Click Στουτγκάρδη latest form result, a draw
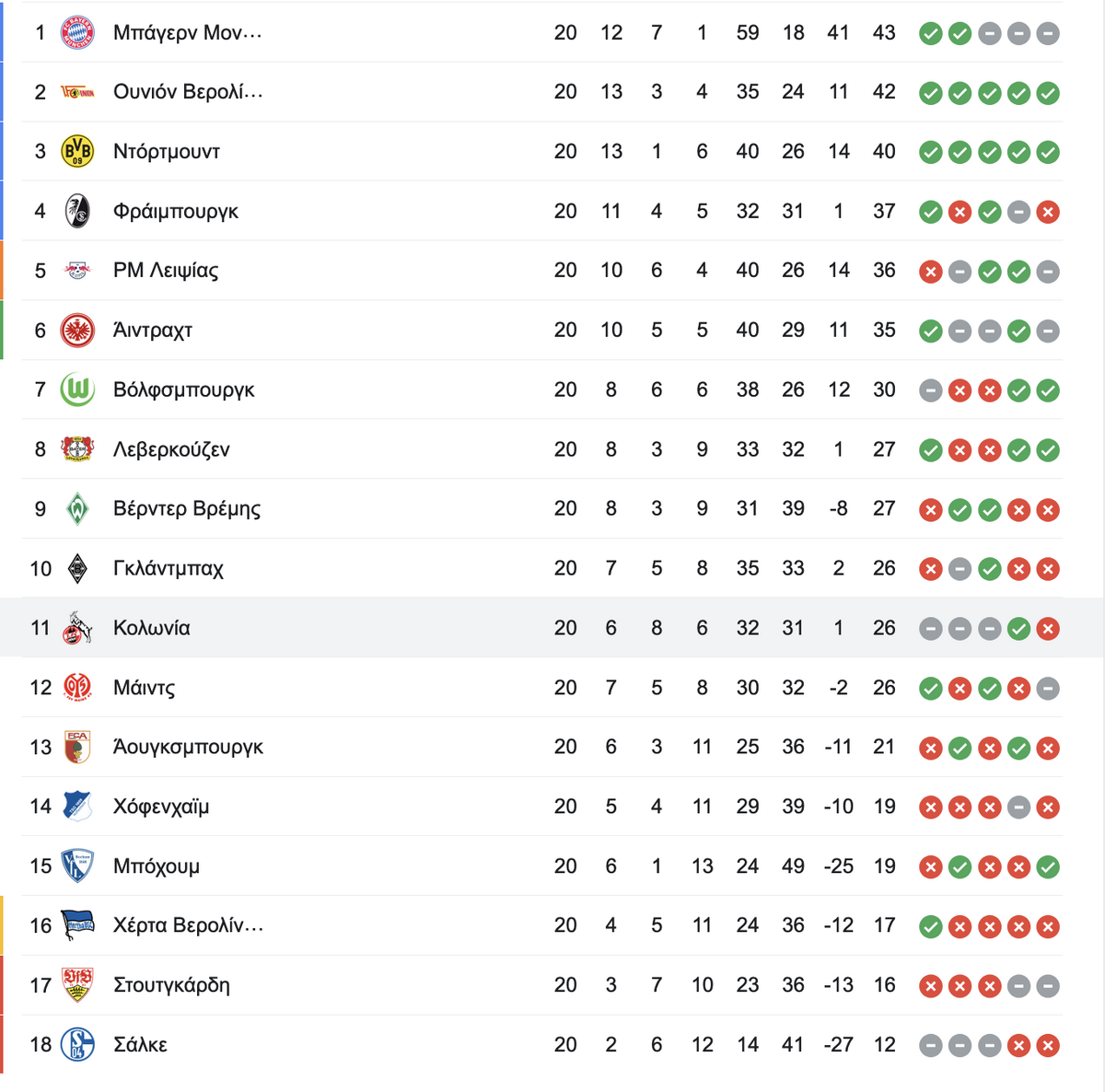Image resolution: width=1105 pixels, height=1092 pixels. point(1048,986)
